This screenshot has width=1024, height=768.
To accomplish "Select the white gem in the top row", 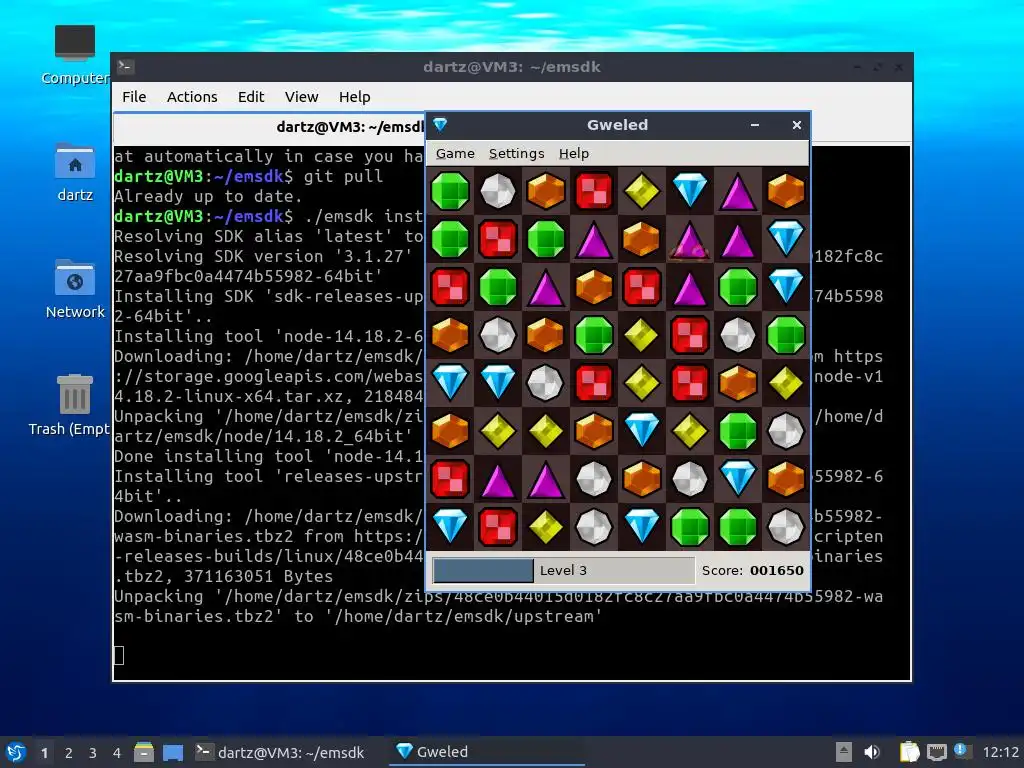I will tap(498, 191).
